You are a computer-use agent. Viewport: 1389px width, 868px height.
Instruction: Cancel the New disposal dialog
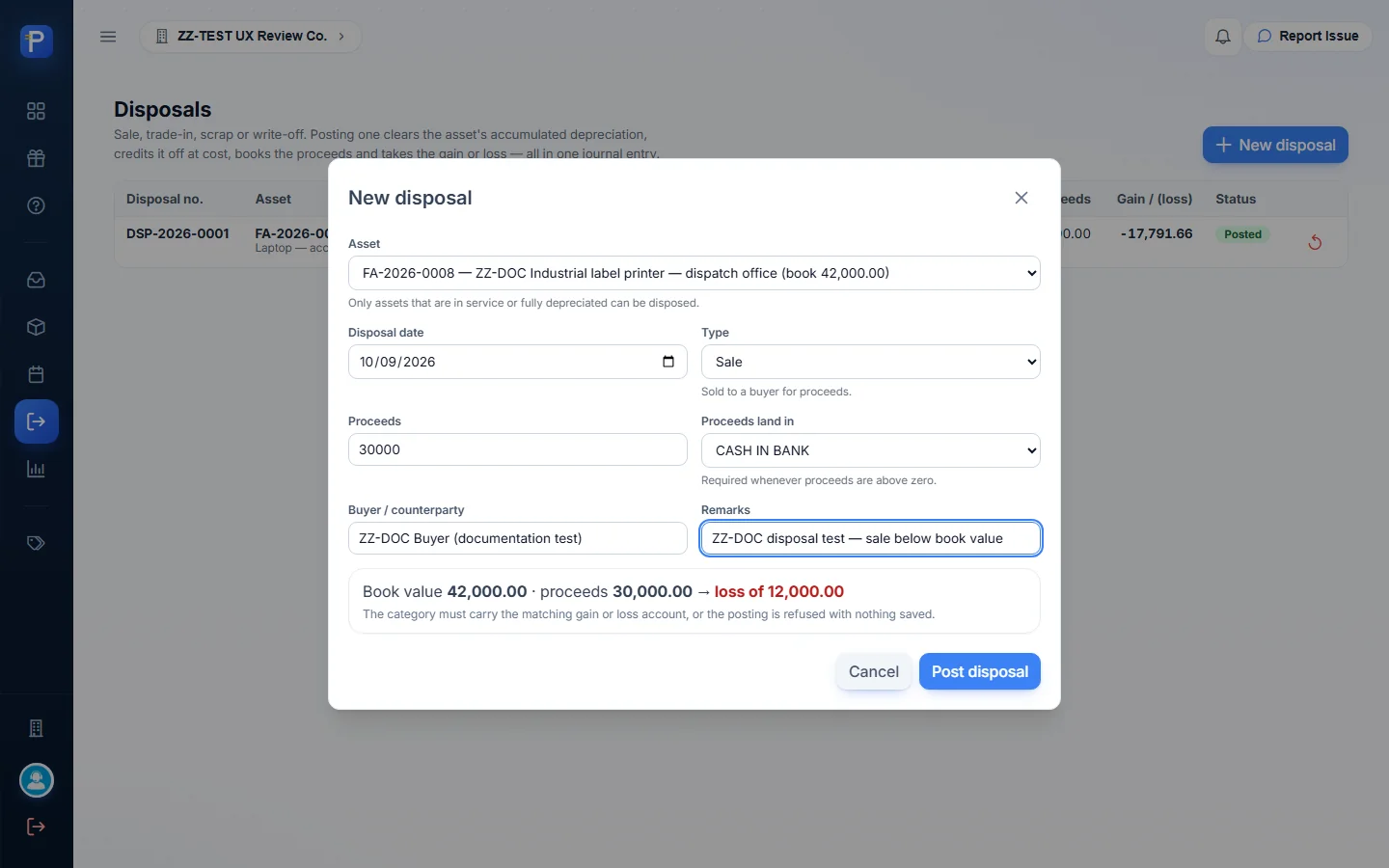[873, 671]
